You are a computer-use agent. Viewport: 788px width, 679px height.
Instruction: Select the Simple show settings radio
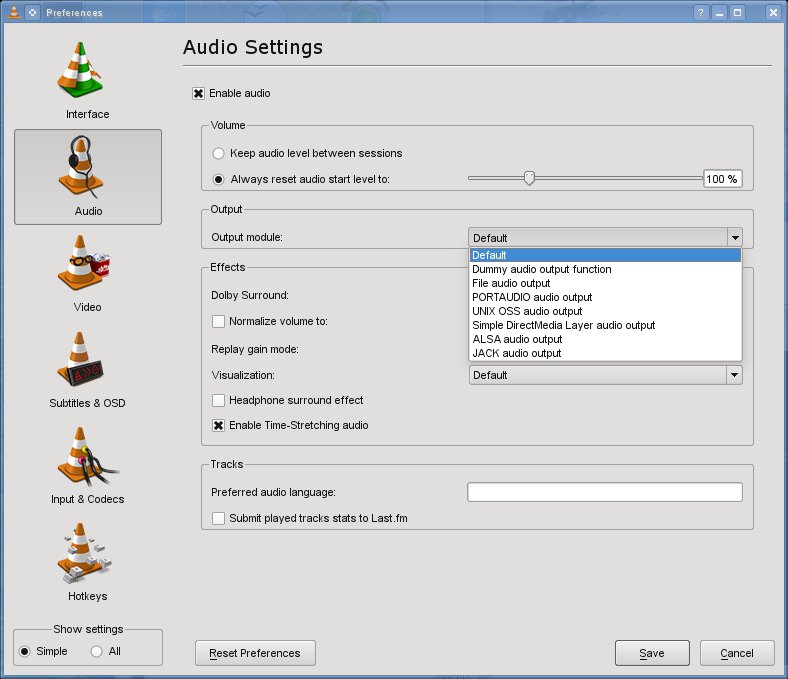point(24,651)
